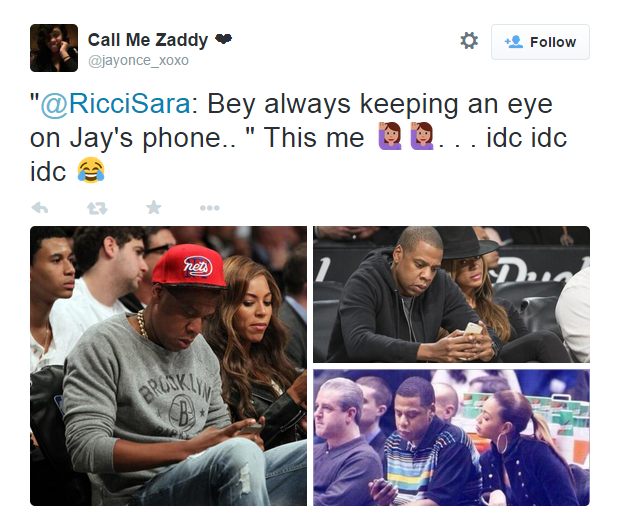Click the reply arrow icon under the tweet
The height and width of the screenshot is (515, 617).
pos(40,208)
